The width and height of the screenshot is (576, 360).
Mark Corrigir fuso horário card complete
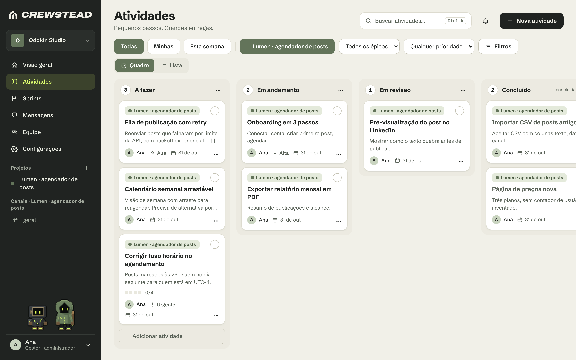click(215, 244)
